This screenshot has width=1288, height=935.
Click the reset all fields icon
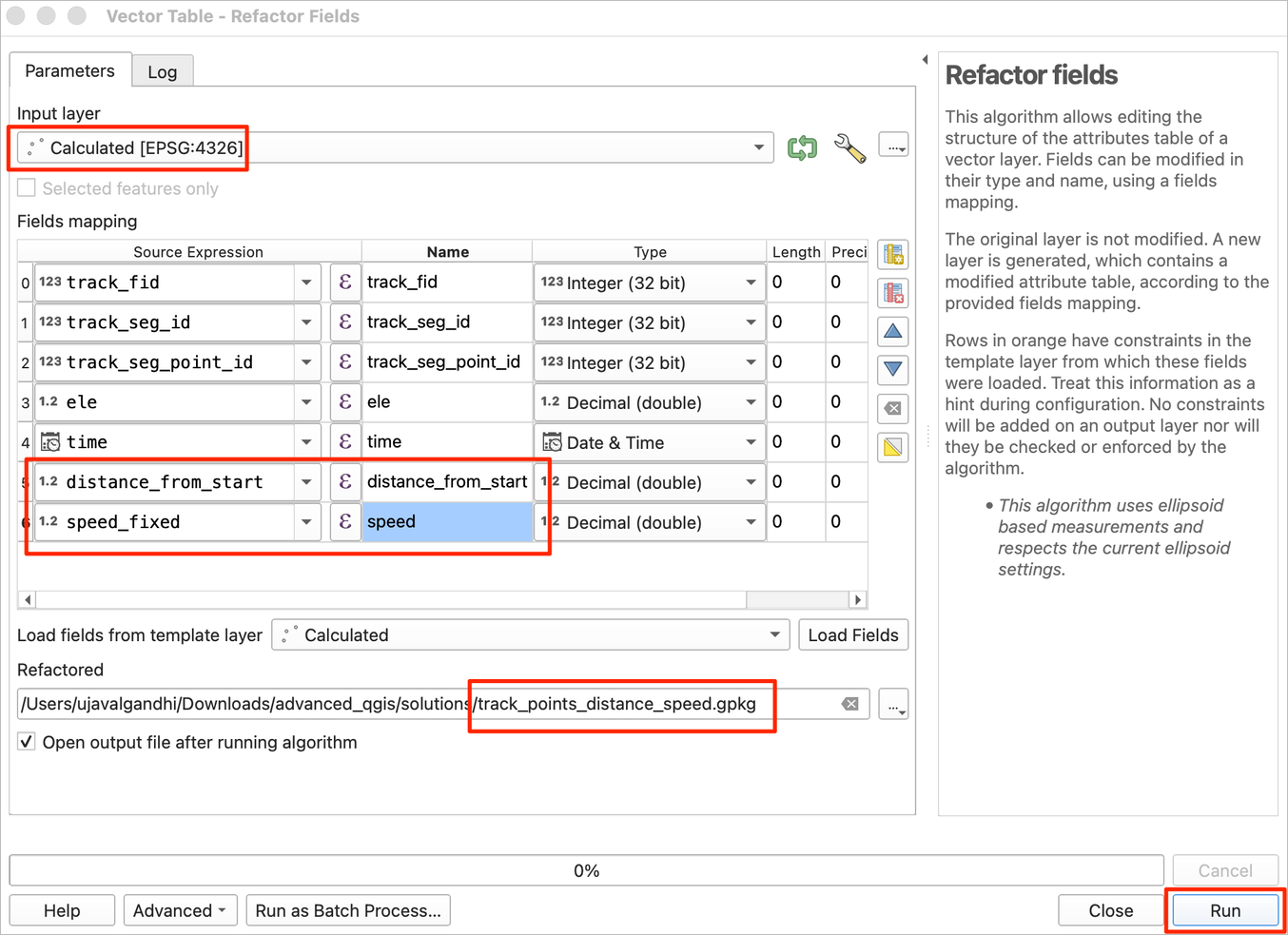(892, 408)
